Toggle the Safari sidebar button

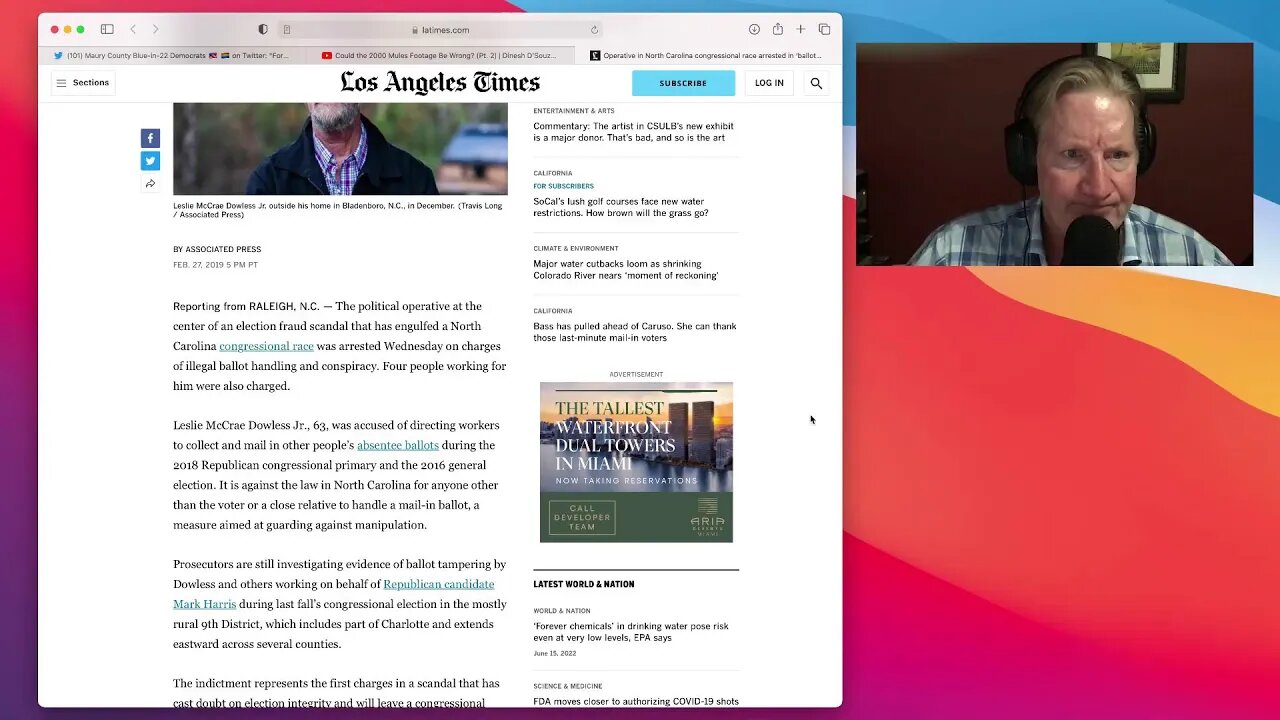[107, 30]
